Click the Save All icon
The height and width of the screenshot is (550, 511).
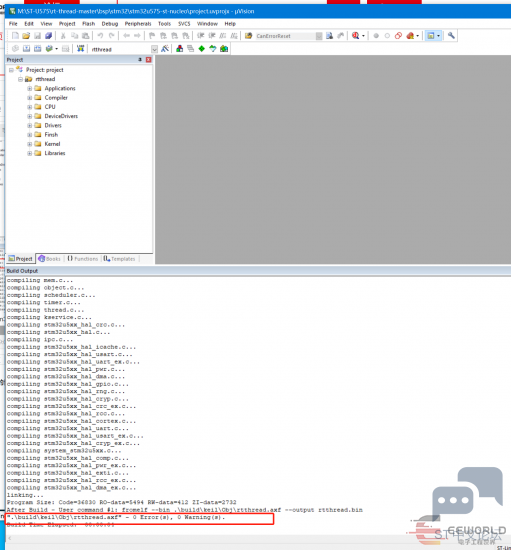[48, 36]
